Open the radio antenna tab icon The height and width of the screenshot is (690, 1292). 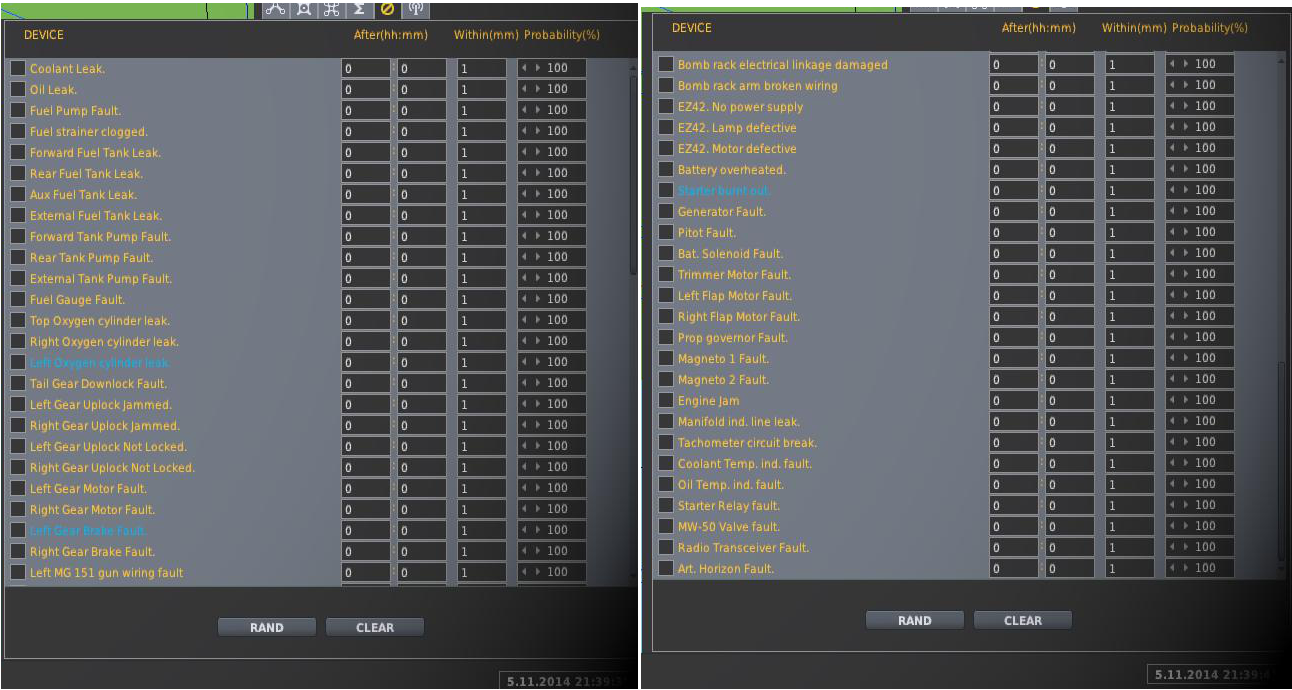point(416,9)
